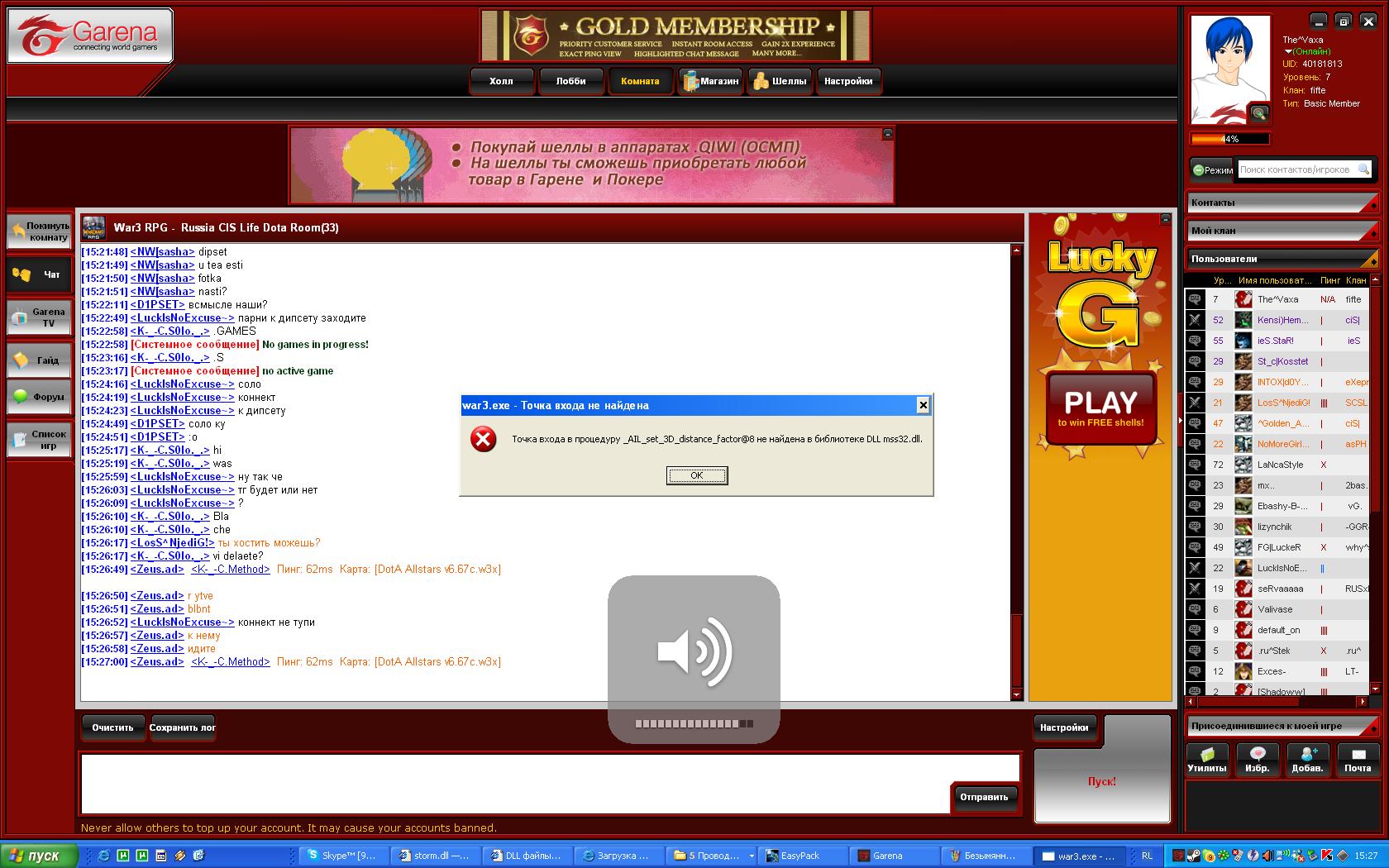This screenshot has height=868, width=1389.
Task: Open the Гайд sidebar item
Action: click(40, 360)
